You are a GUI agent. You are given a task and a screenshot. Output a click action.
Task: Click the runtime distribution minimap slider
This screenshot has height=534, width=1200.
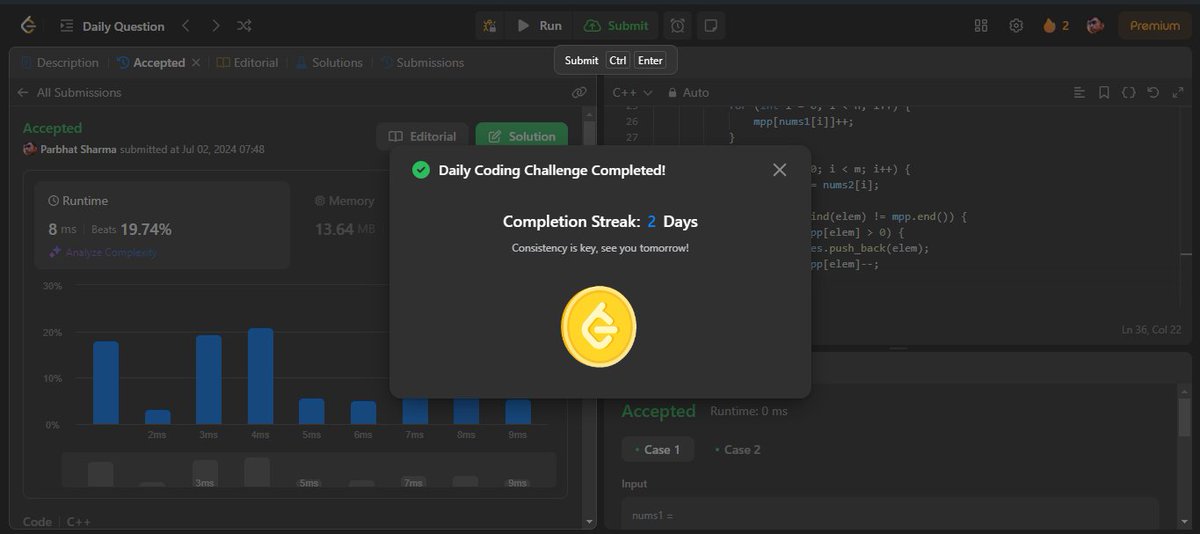(x=309, y=470)
